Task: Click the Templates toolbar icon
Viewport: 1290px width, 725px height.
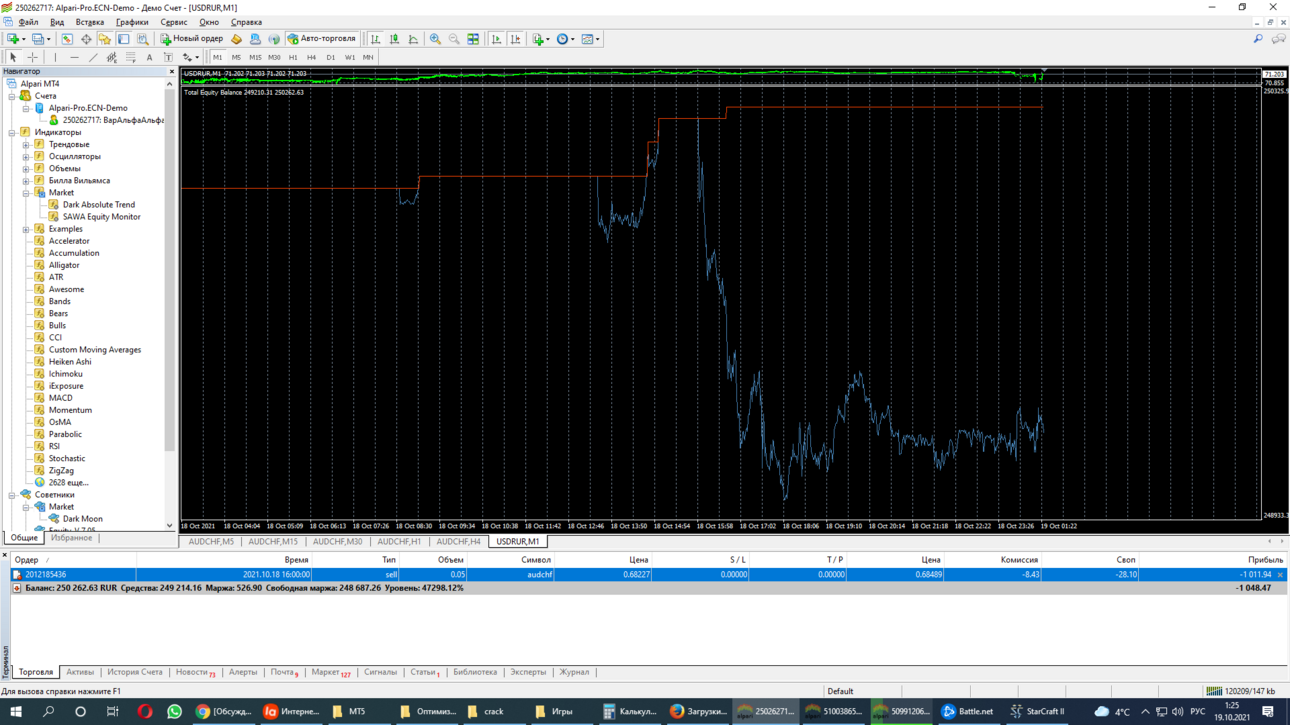Action: click(x=587, y=39)
